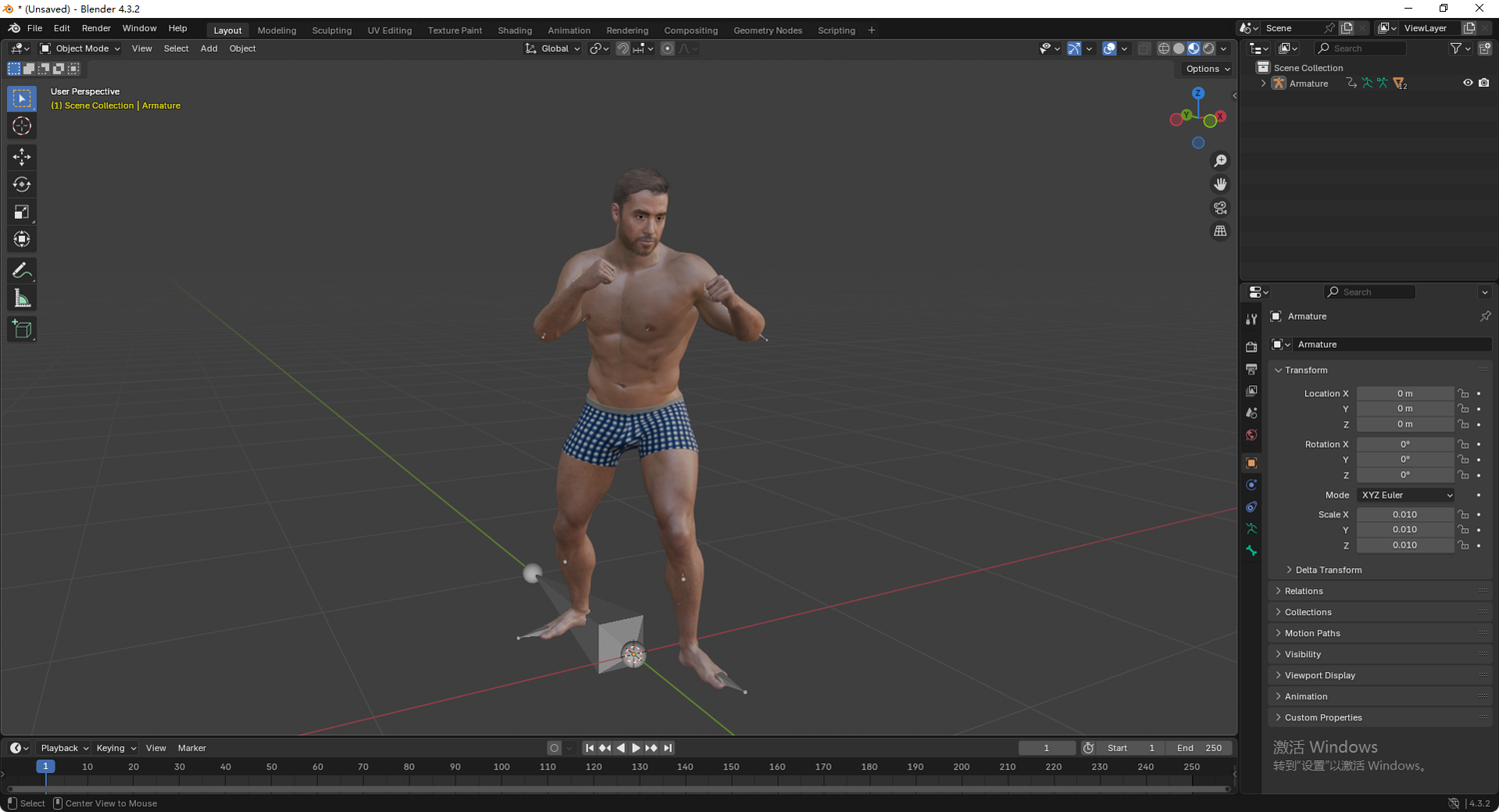The image size is (1499, 812).
Task: Activate the Transform tool
Action: 22,240
